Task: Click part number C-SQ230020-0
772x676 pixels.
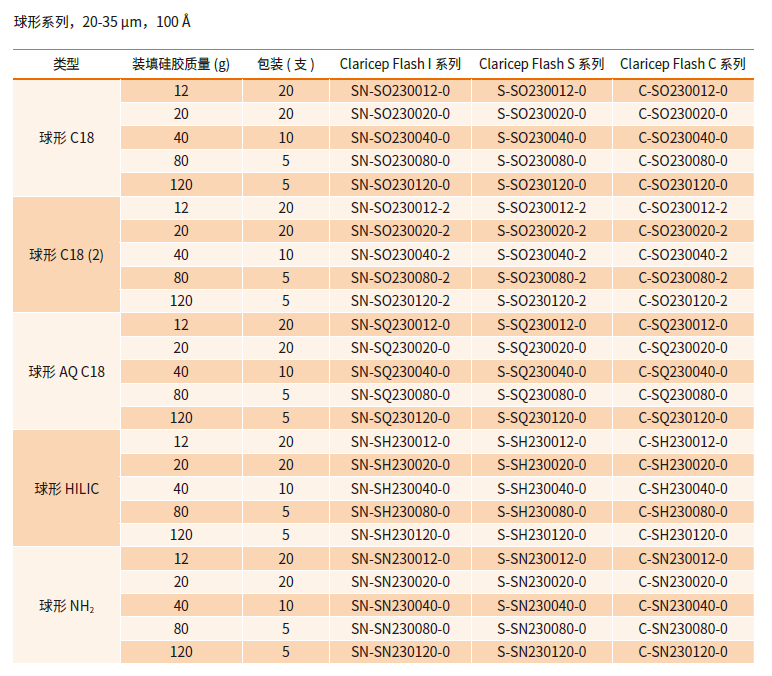Action: 683,348
